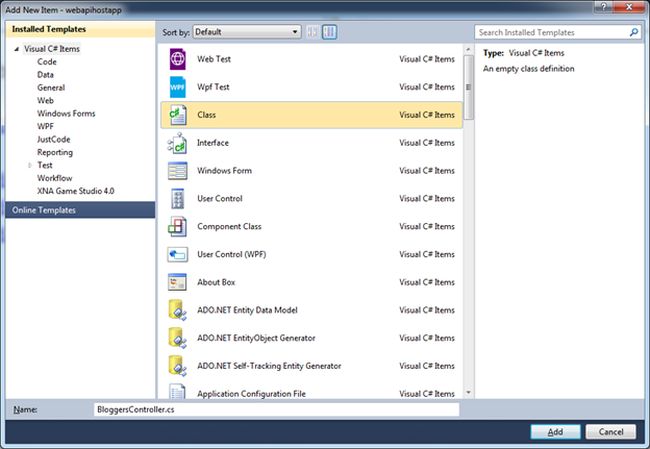The image size is (650, 449).
Task: Click the Windows Form template icon
Action: tap(178, 171)
